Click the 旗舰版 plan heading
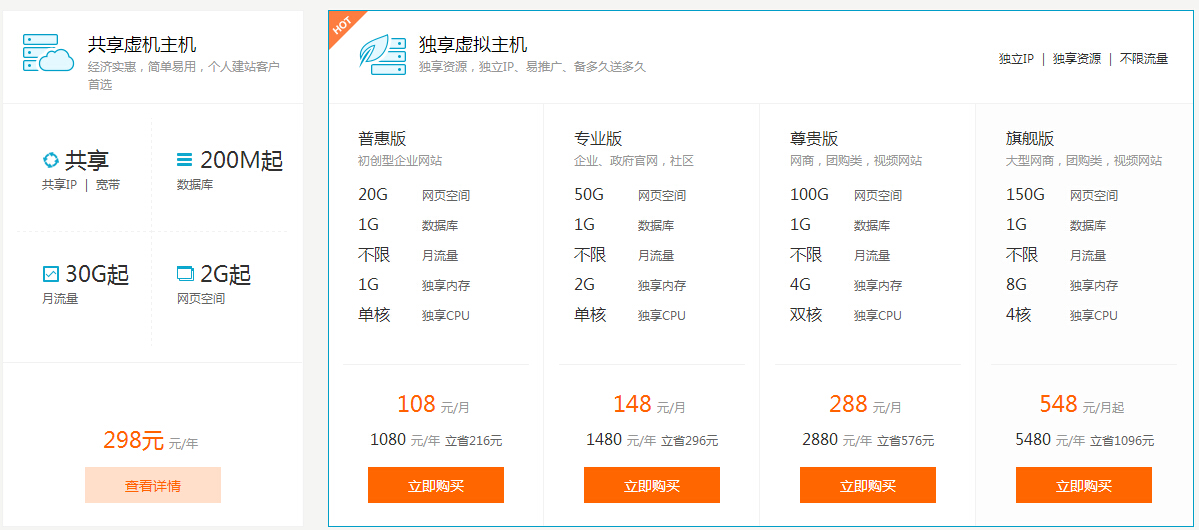Screen dimensions: 1199x530 [x=1030, y=139]
